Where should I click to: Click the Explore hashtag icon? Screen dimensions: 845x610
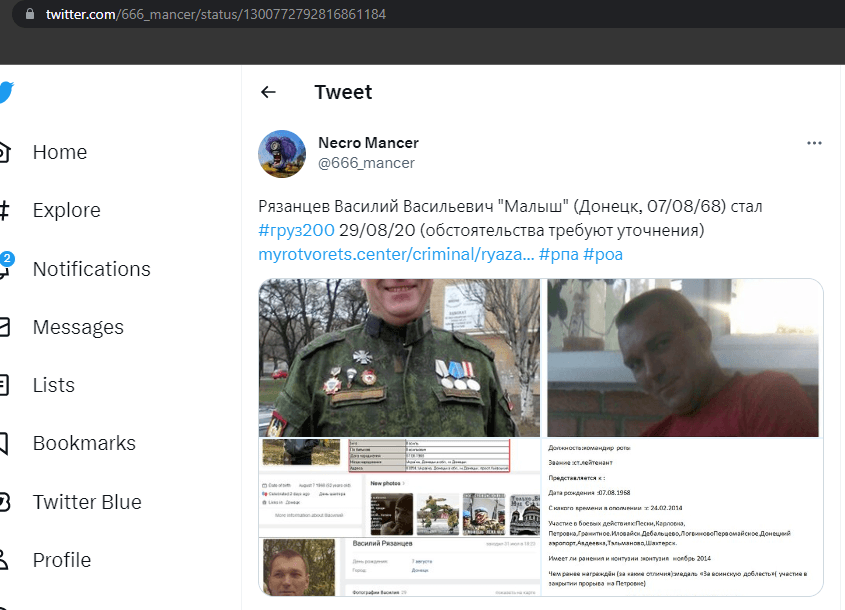[x=4, y=210]
